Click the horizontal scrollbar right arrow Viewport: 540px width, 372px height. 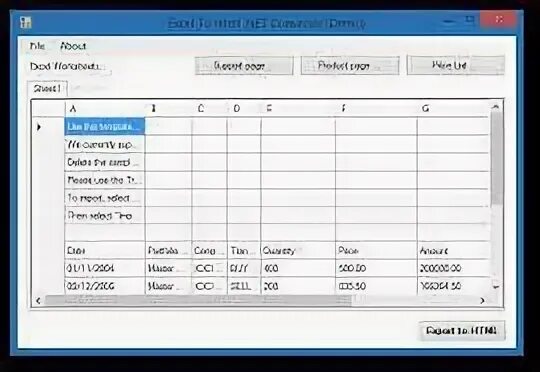(x=482, y=301)
